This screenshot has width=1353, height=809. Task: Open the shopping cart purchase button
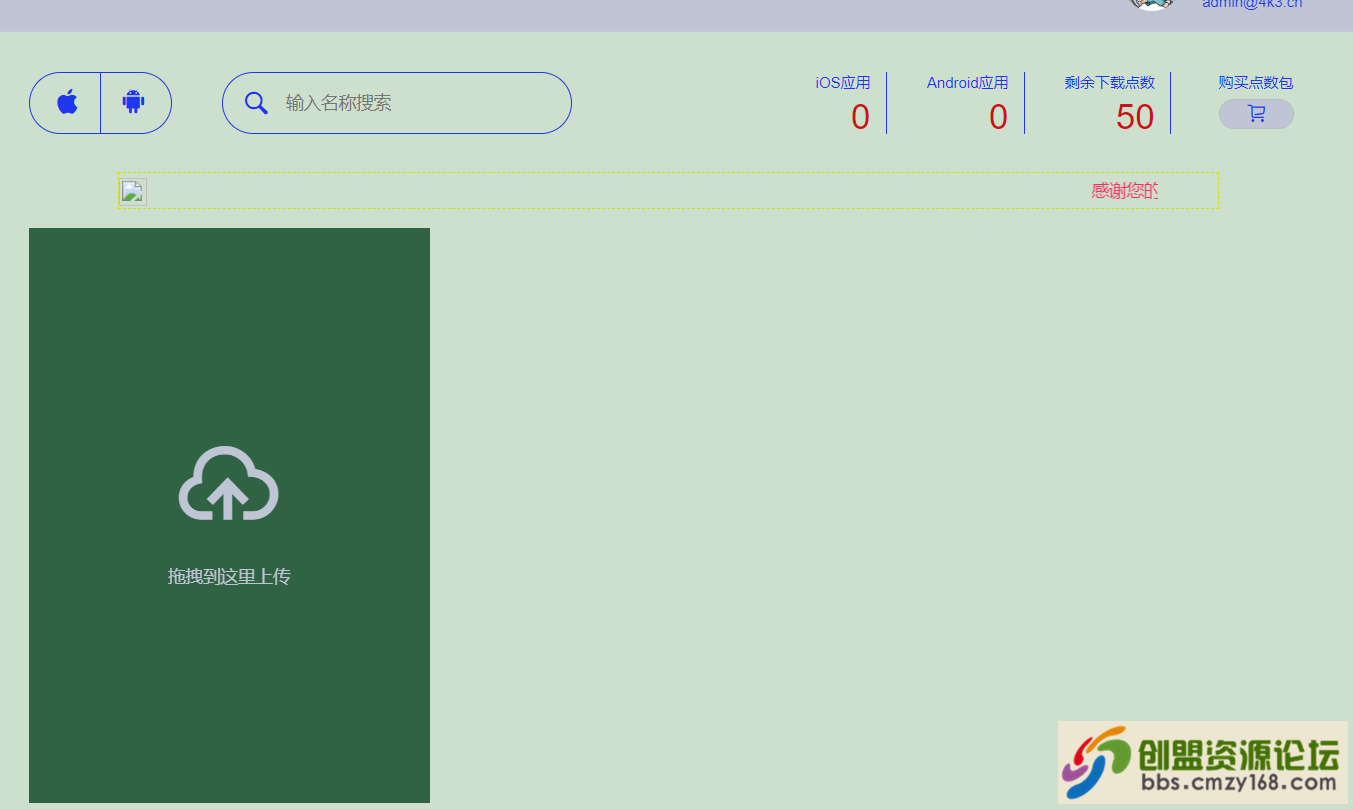[x=1256, y=114]
